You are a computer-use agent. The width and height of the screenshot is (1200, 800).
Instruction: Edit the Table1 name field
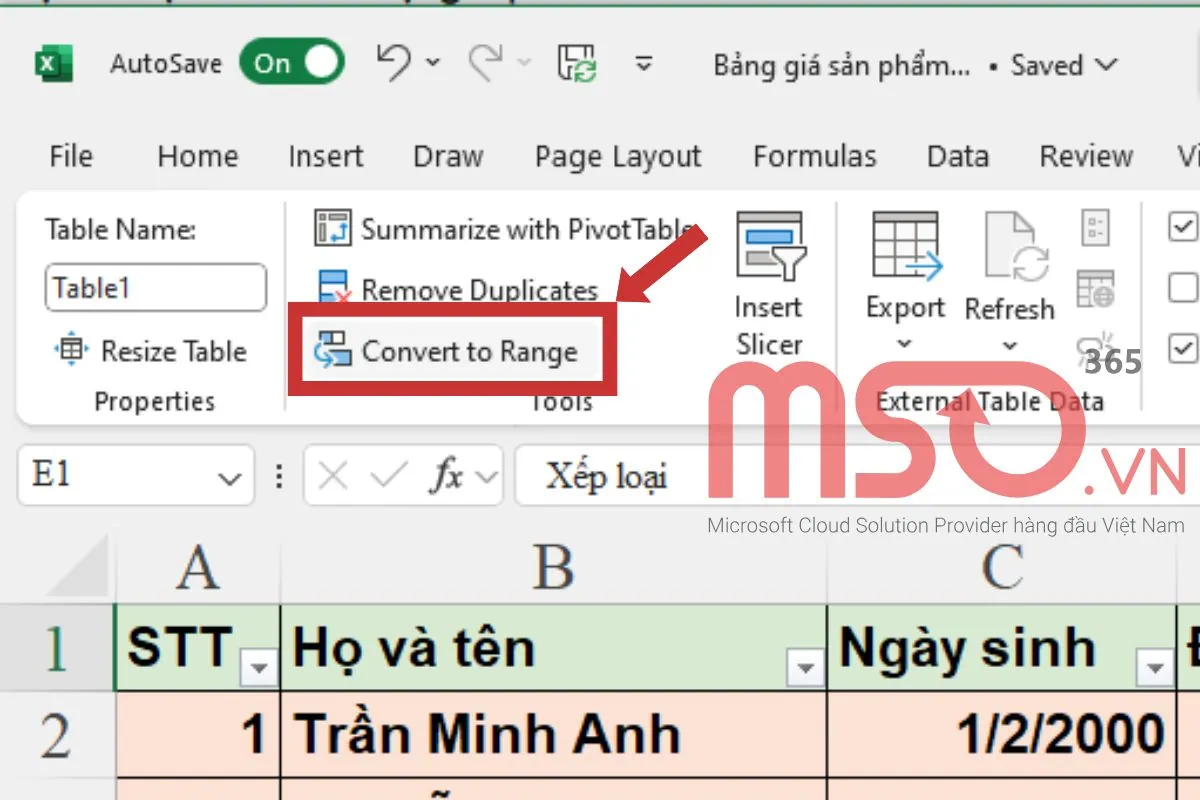coord(154,288)
